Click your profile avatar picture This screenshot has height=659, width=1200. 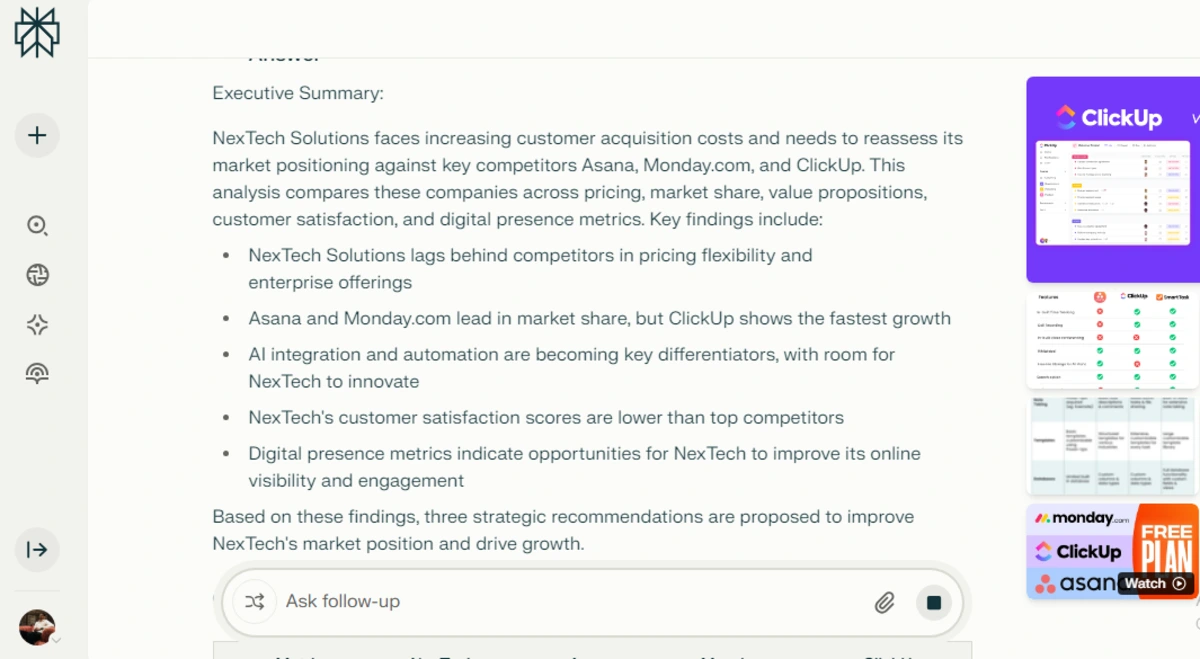[36, 627]
